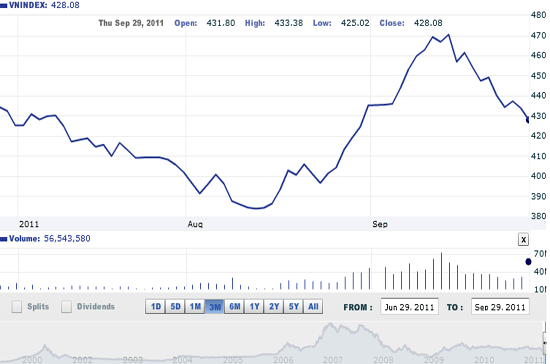
Task: Select the 6M time range
Action: (234, 307)
